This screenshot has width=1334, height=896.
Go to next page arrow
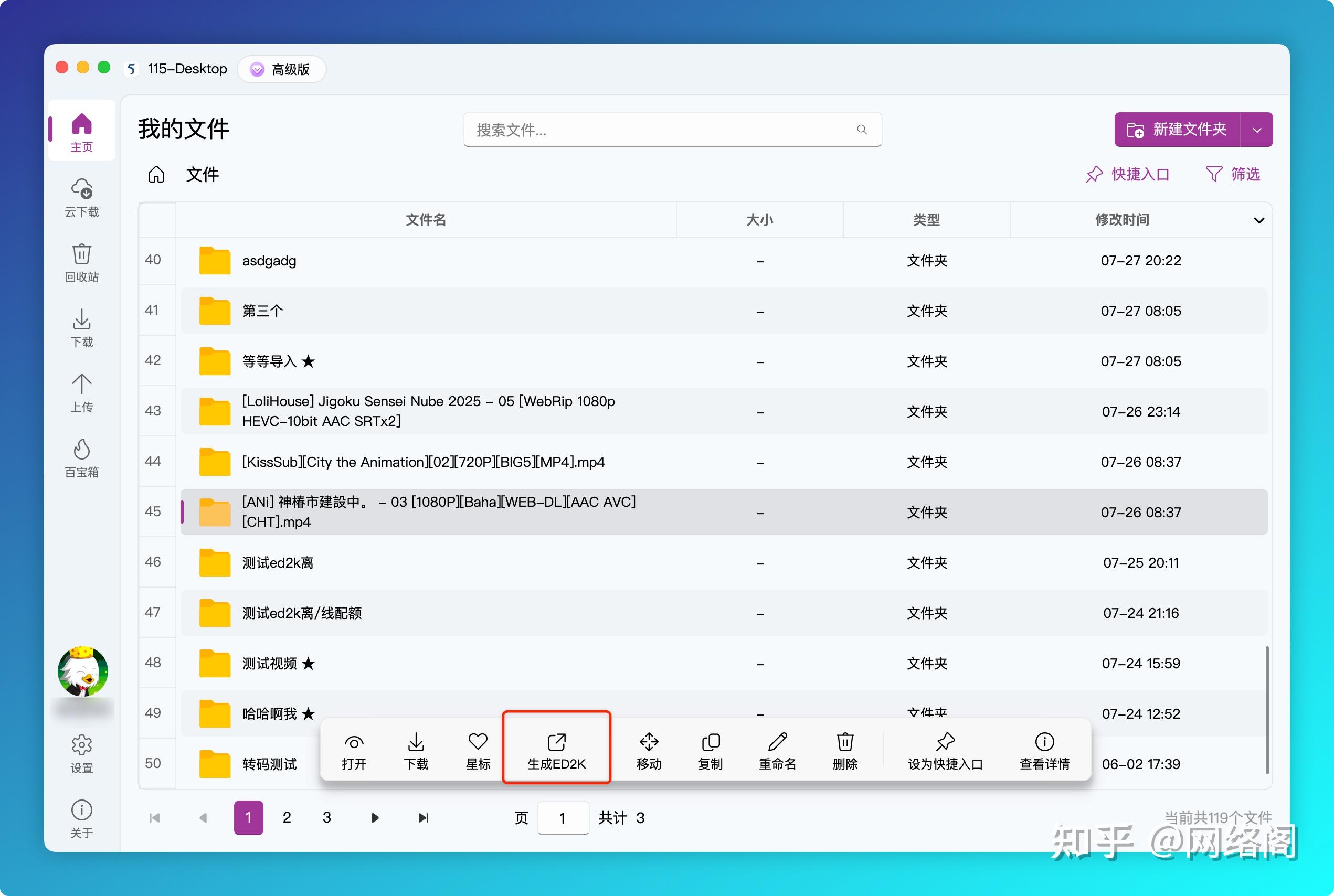coord(374,818)
